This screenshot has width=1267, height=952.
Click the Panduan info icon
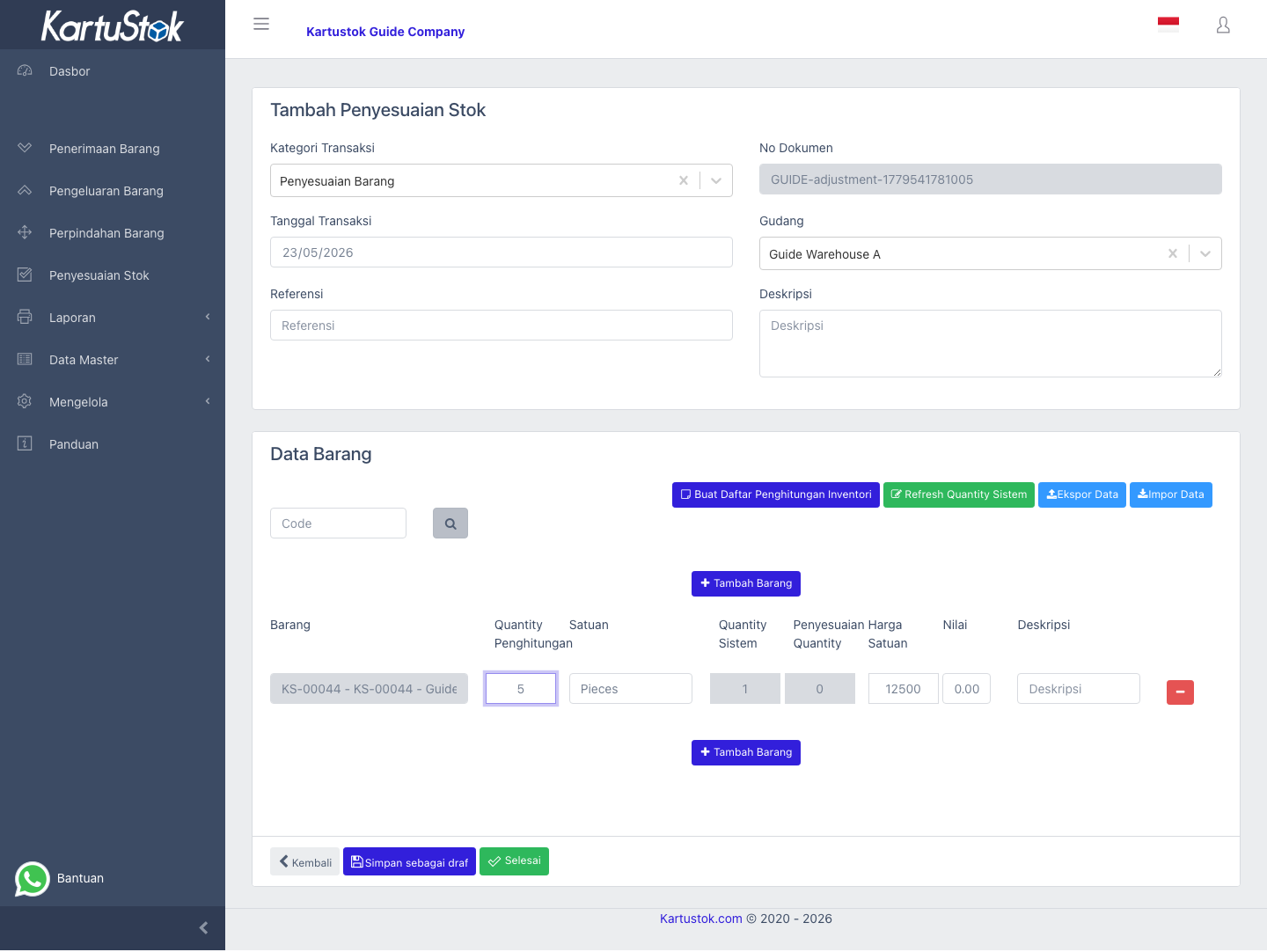[25, 443]
